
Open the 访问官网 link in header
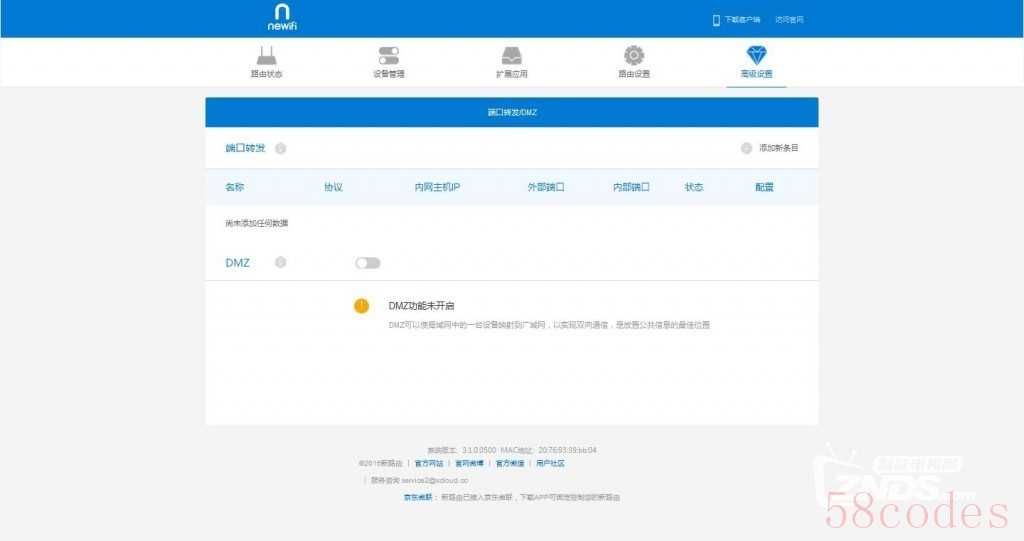coord(789,20)
